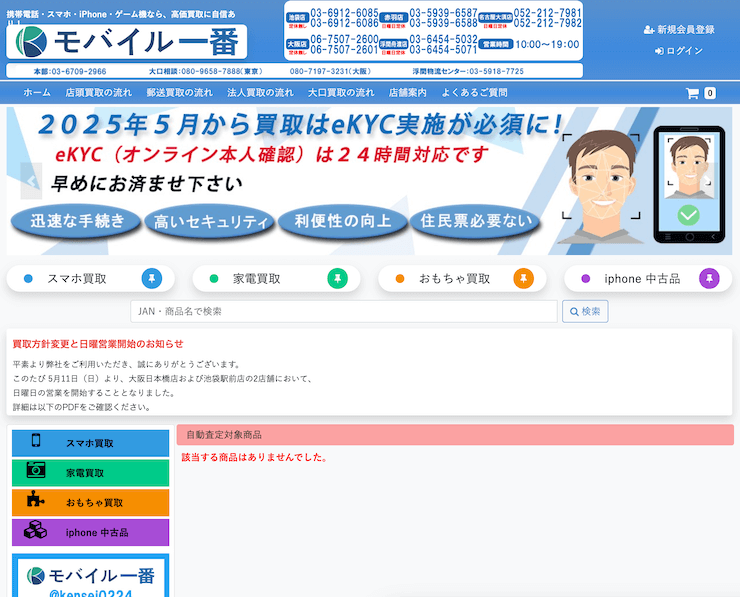Click the camera icon in sidebar 家電買取
This screenshot has height=597, width=740.
point(36,470)
